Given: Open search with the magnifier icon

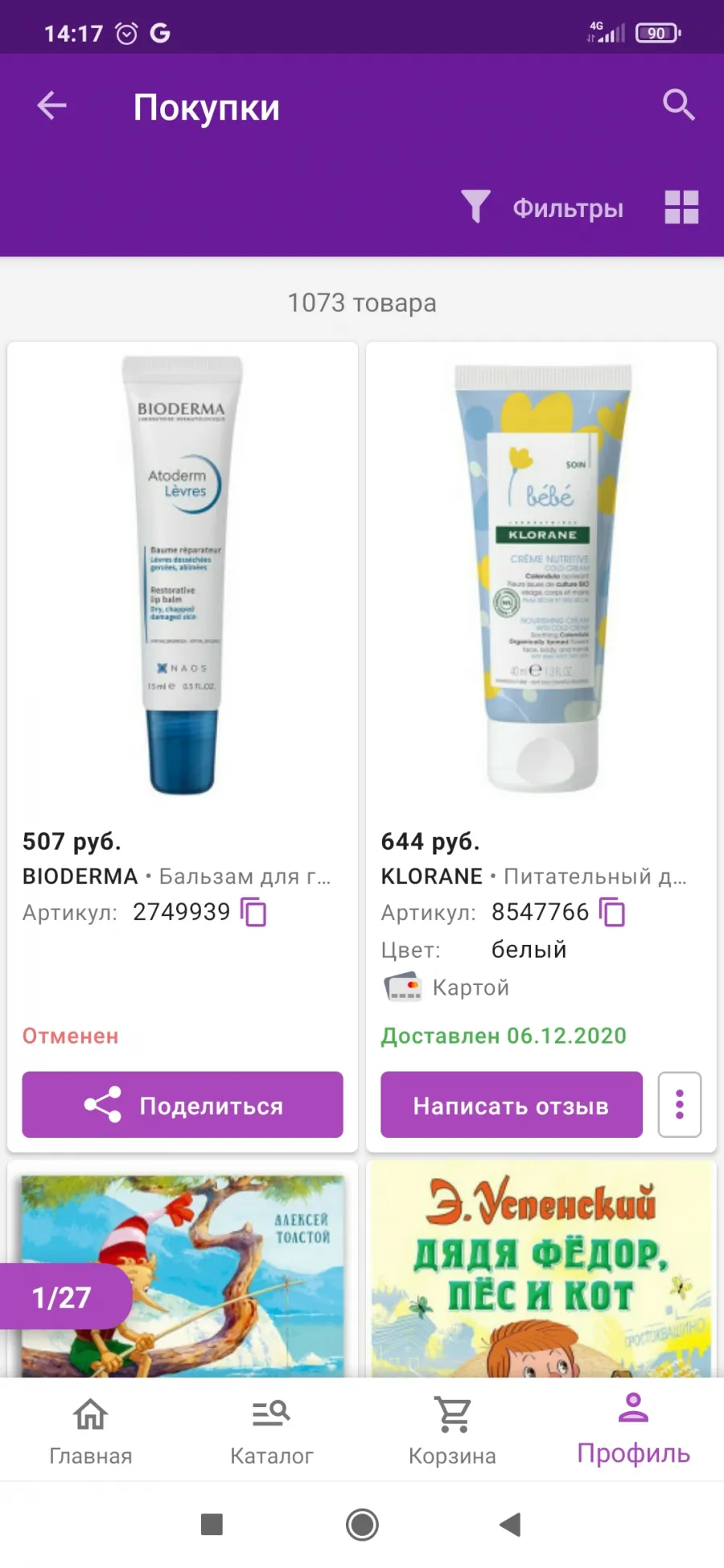Looking at the screenshot, I should [678, 105].
